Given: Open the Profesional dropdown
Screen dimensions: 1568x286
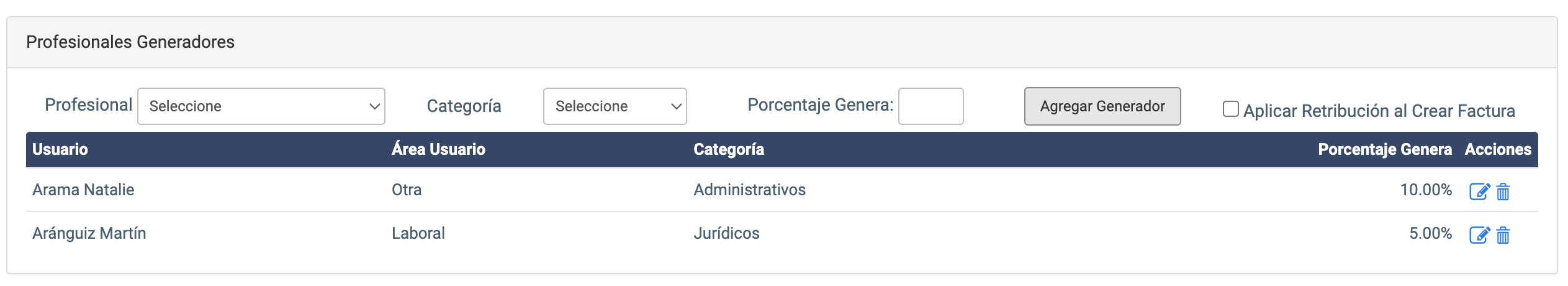Looking at the screenshot, I should (x=261, y=106).
